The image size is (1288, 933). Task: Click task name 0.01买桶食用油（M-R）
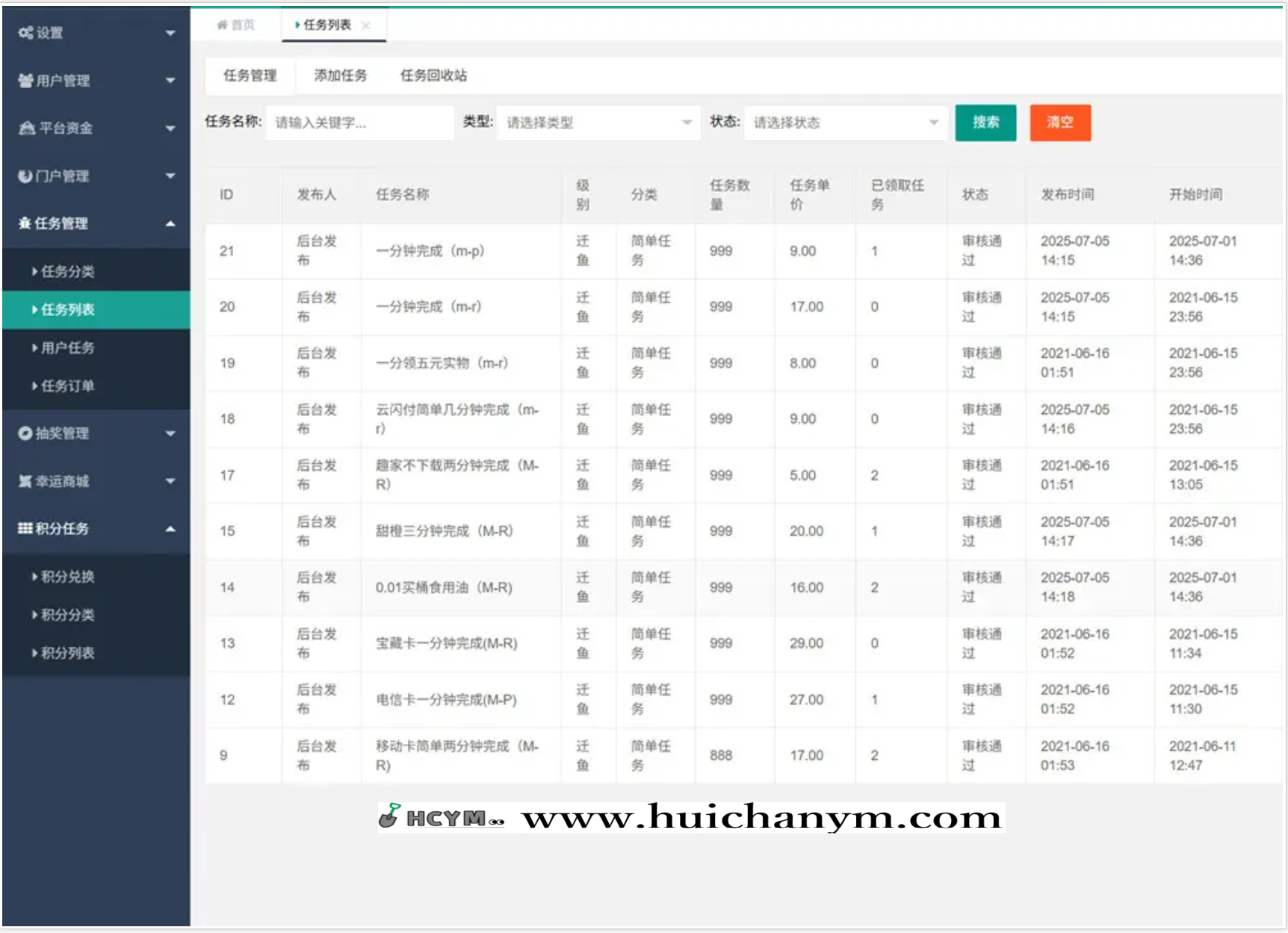coord(445,588)
